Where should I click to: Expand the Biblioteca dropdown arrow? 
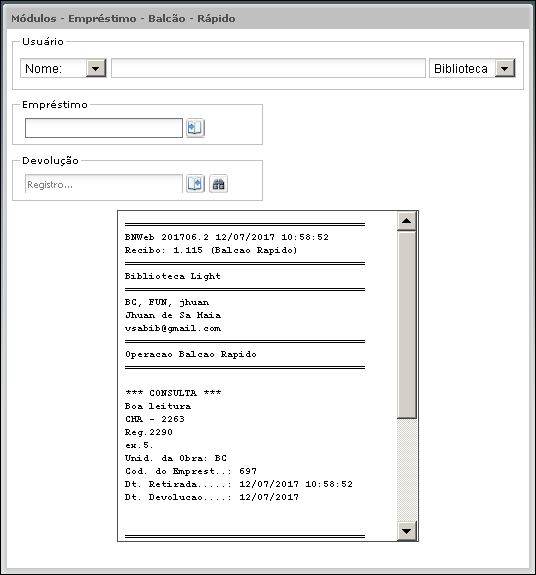tap(505, 68)
